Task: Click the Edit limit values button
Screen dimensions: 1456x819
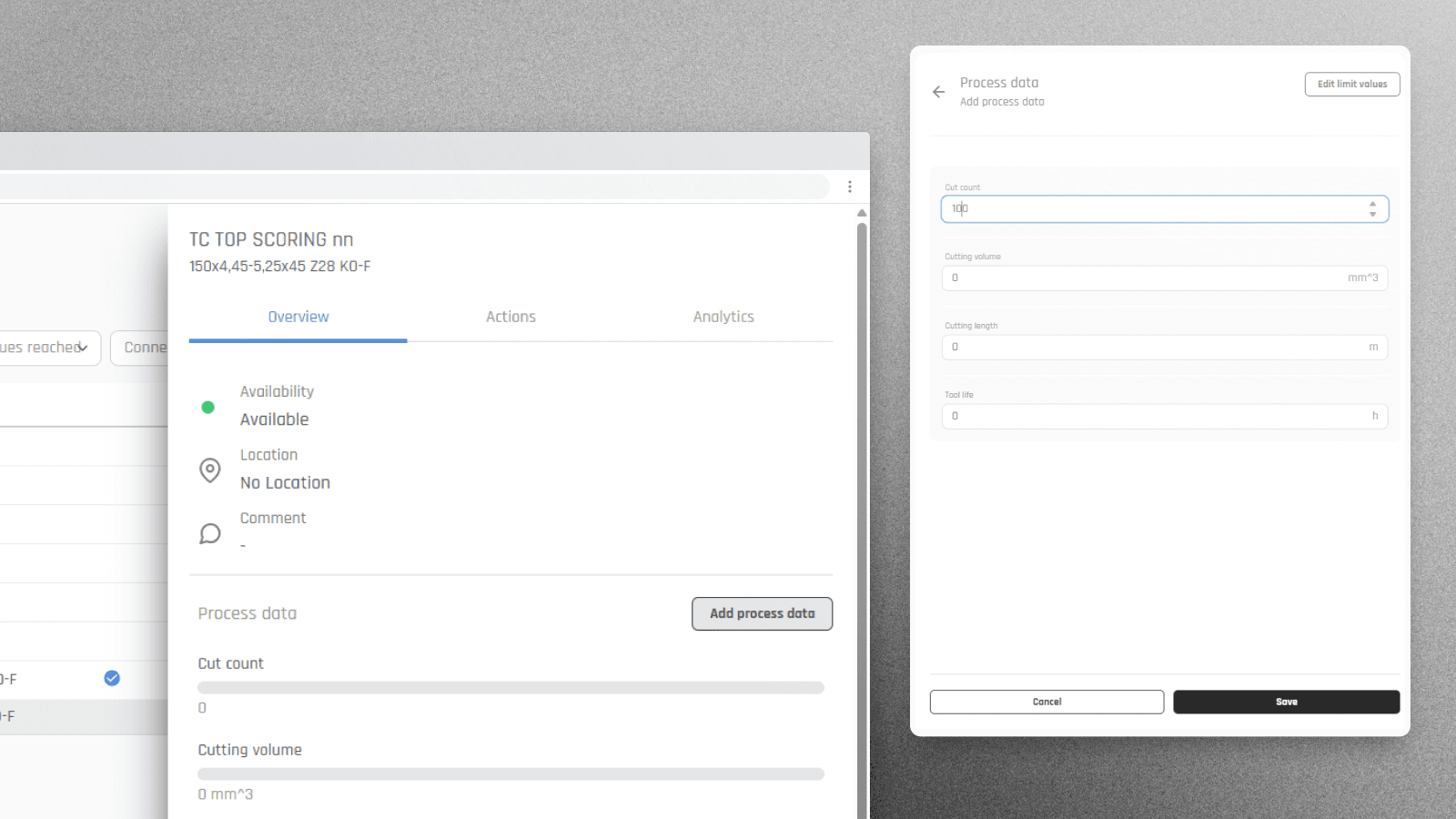Action: [x=1352, y=84]
